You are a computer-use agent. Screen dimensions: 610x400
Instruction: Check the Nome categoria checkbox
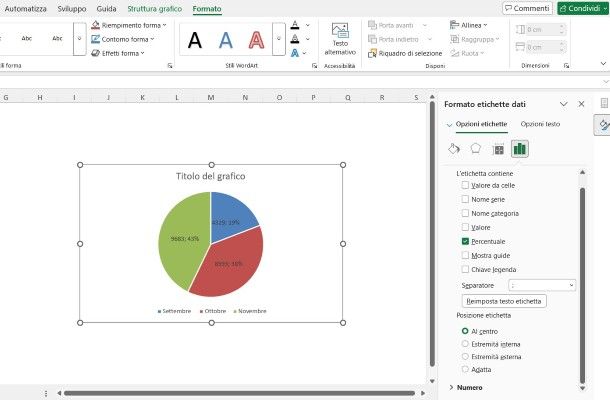[x=465, y=213]
